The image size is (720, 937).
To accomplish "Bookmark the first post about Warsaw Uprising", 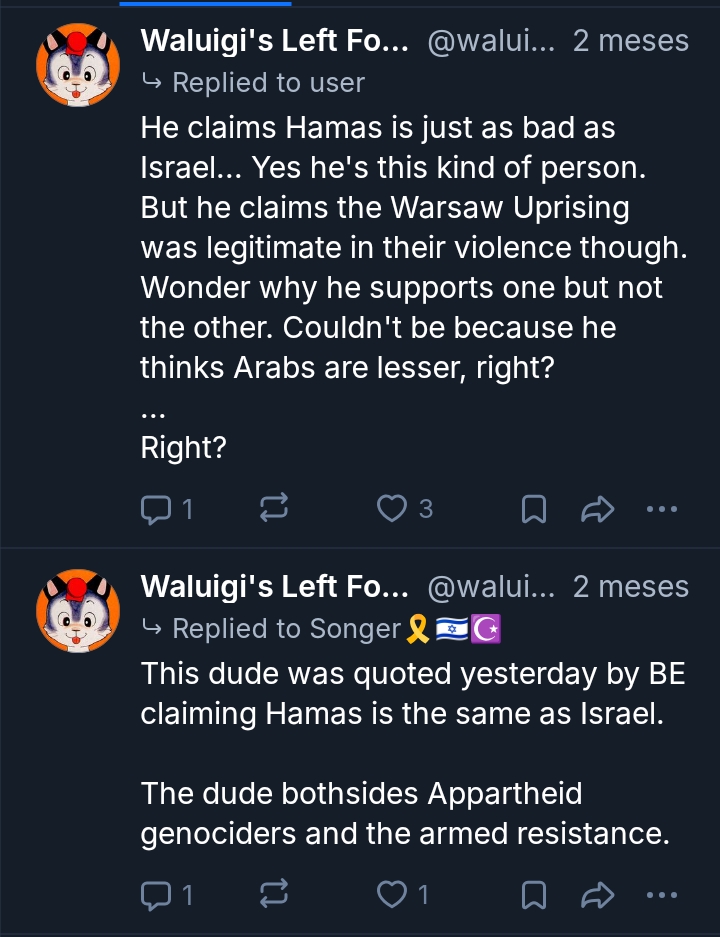I will [534, 510].
